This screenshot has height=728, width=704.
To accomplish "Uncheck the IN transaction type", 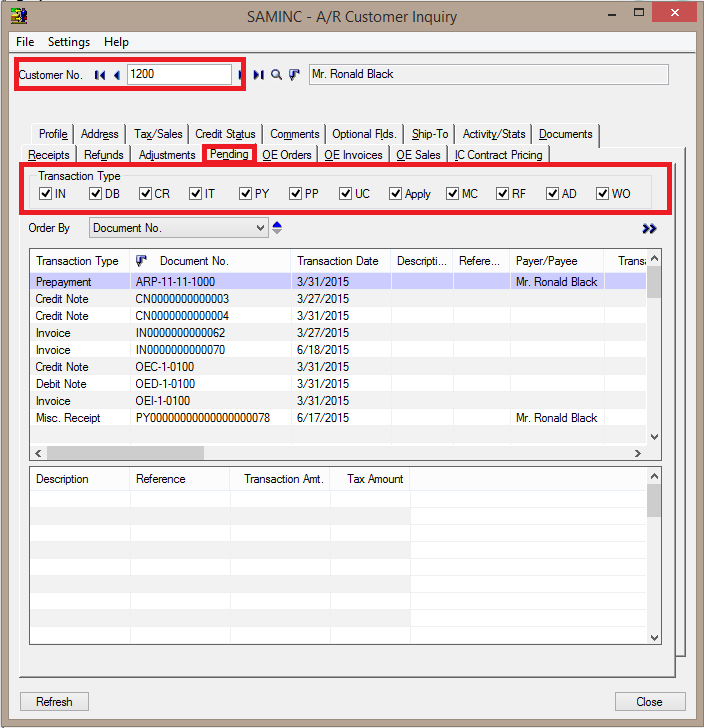I will point(46,194).
